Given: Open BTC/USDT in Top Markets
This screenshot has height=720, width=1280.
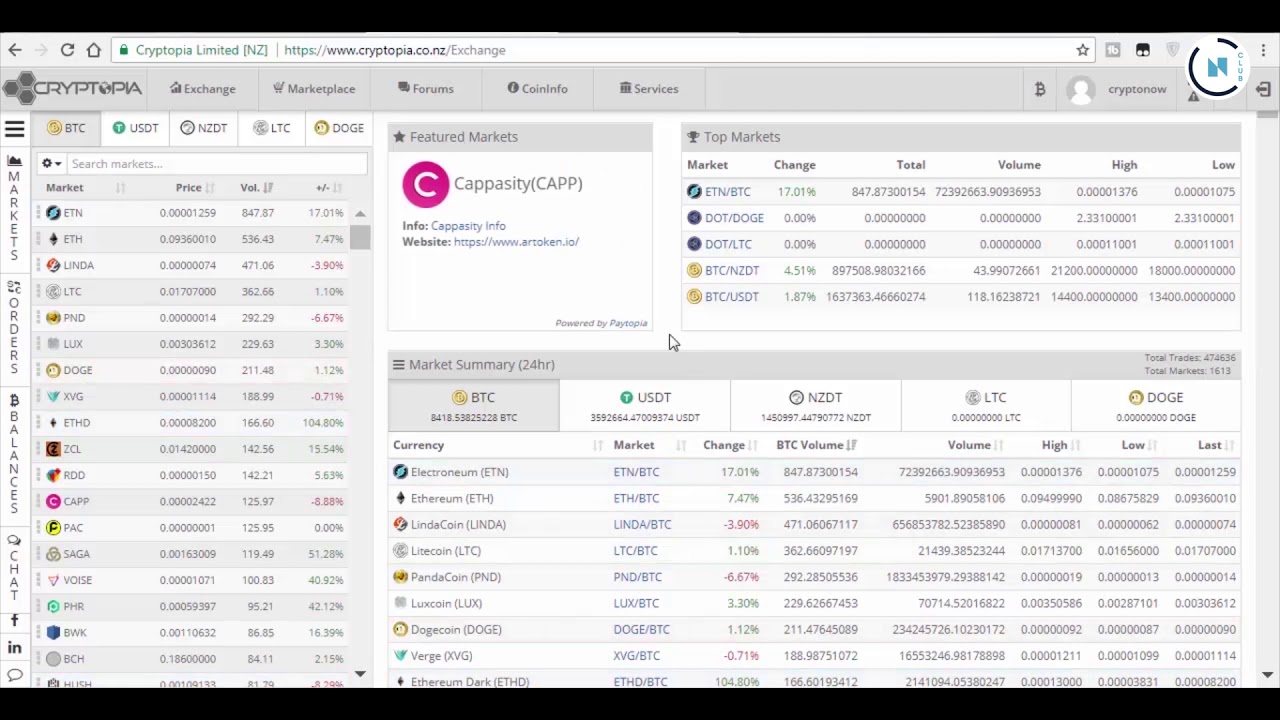Looking at the screenshot, I should click(x=732, y=297).
